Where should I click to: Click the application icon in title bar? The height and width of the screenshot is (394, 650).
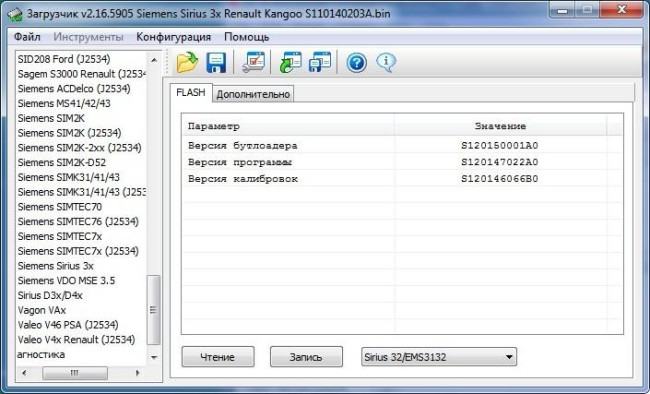pos(15,14)
